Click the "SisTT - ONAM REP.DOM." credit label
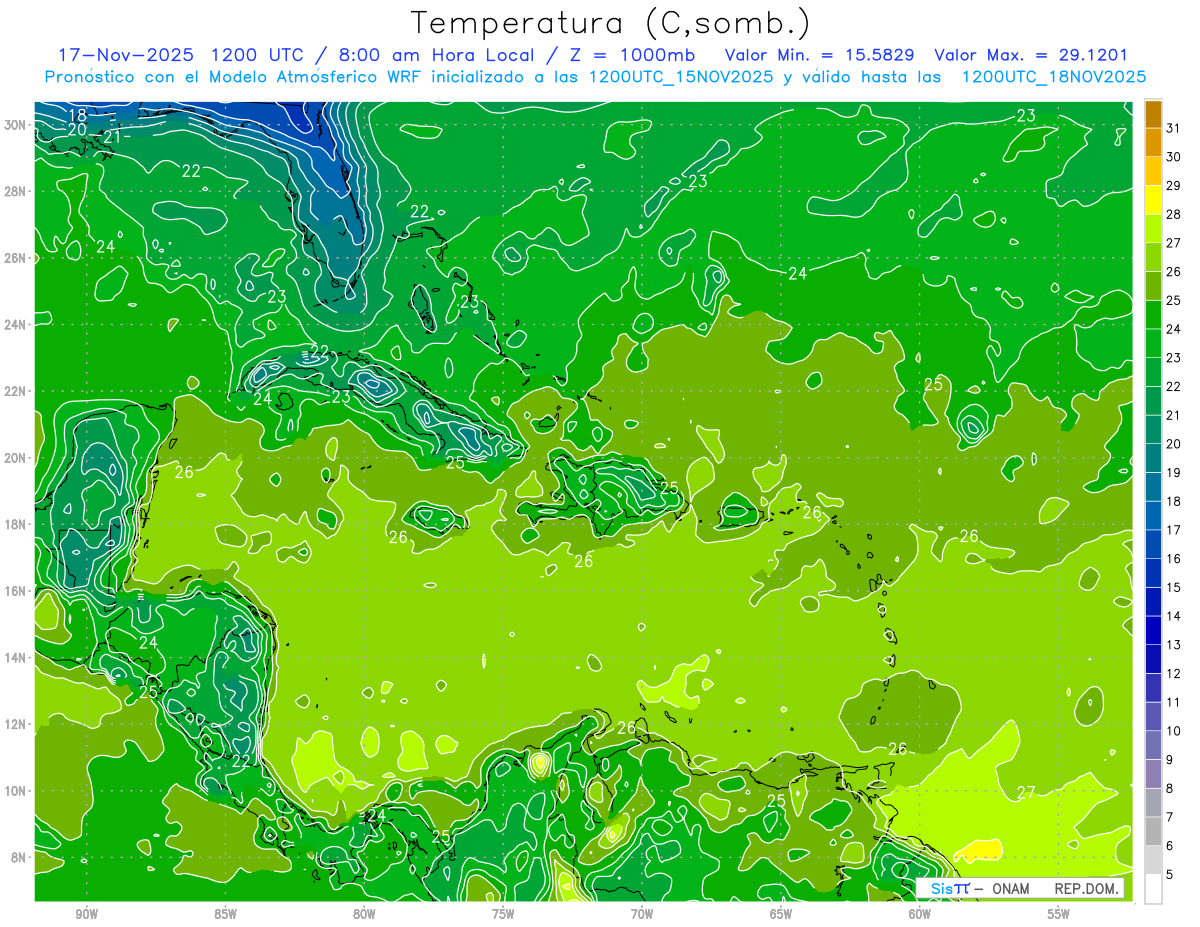This screenshot has width=1200, height=927. tap(1020, 888)
